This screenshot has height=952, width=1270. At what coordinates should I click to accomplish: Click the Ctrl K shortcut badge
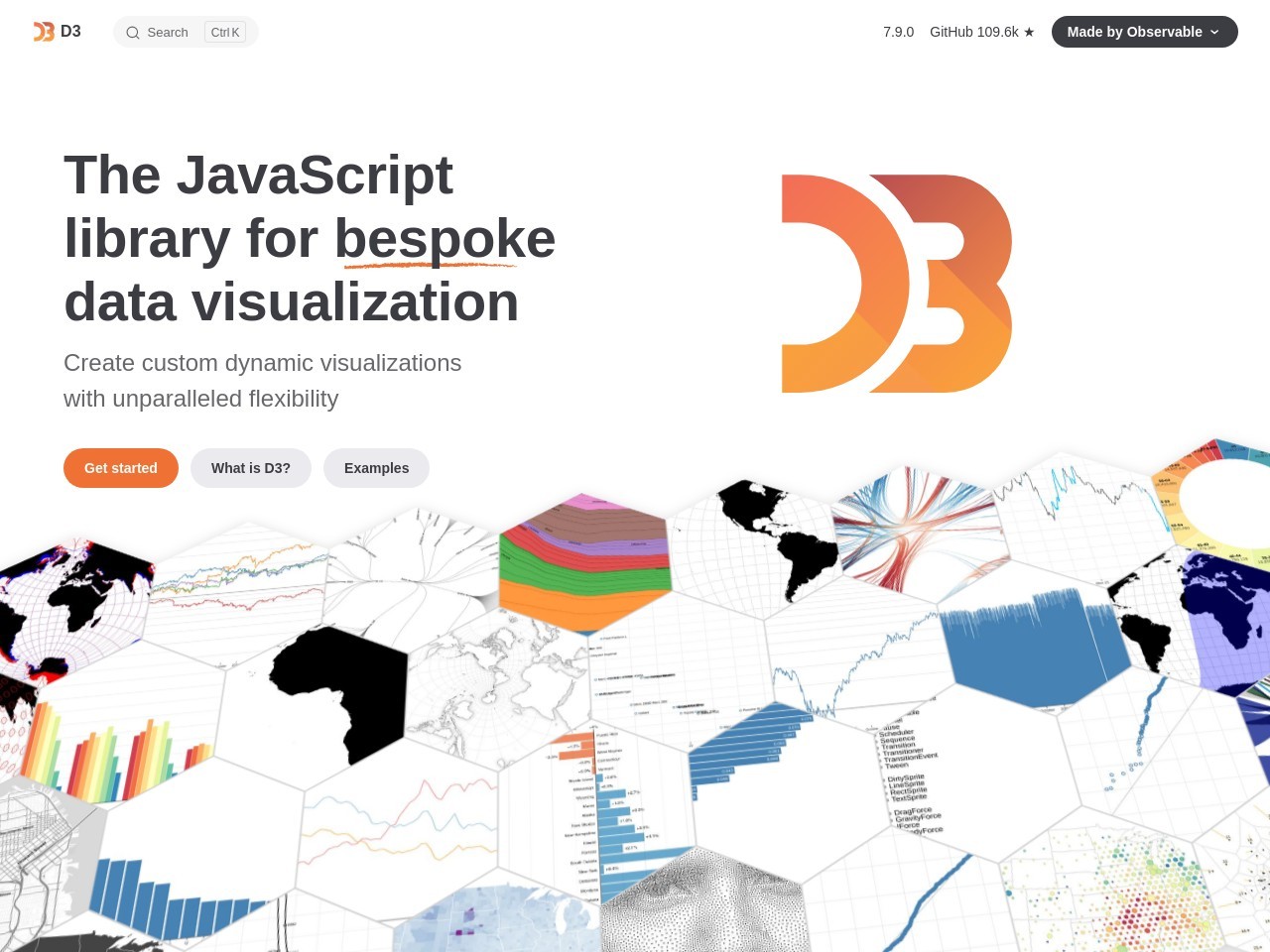pos(225,33)
